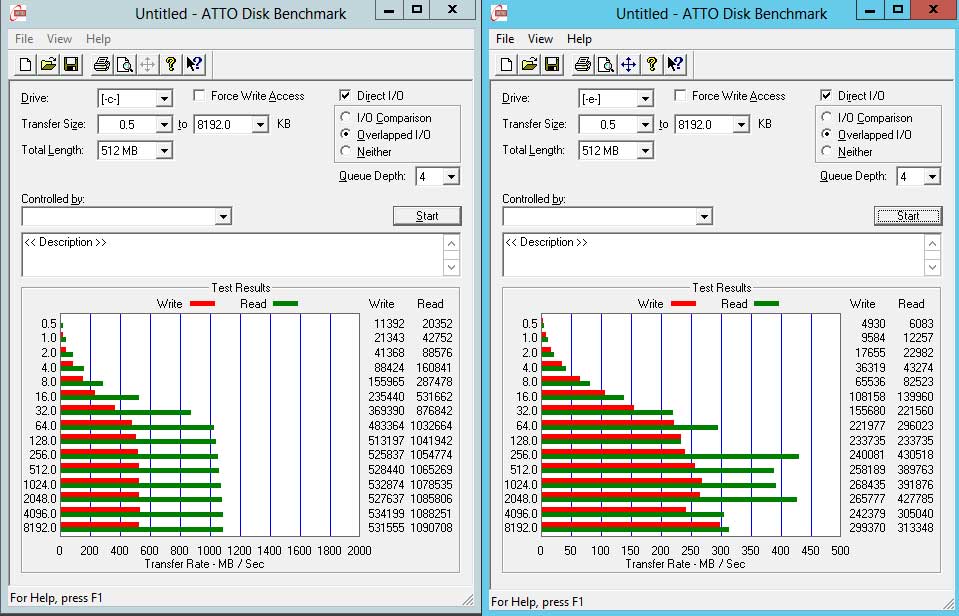Click New file icon in right window toolbar
Viewport: 959px width, 616px height.
tap(506, 64)
